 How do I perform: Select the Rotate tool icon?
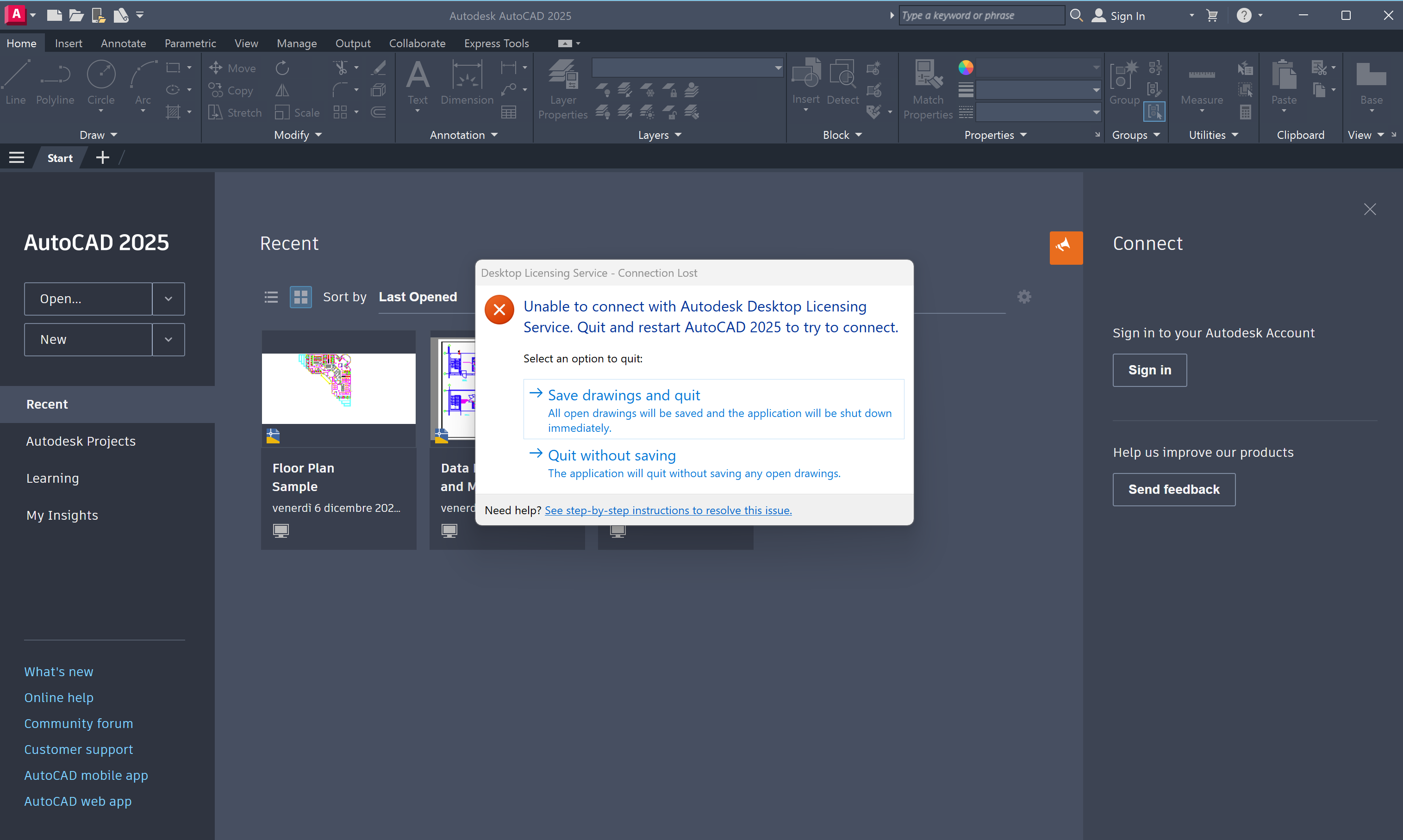pyautogui.click(x=282, y=68)
